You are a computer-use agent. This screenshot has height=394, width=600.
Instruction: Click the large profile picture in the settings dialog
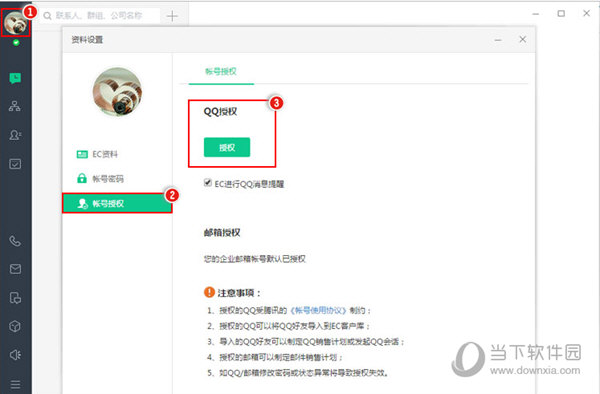(x=117, y=92)
